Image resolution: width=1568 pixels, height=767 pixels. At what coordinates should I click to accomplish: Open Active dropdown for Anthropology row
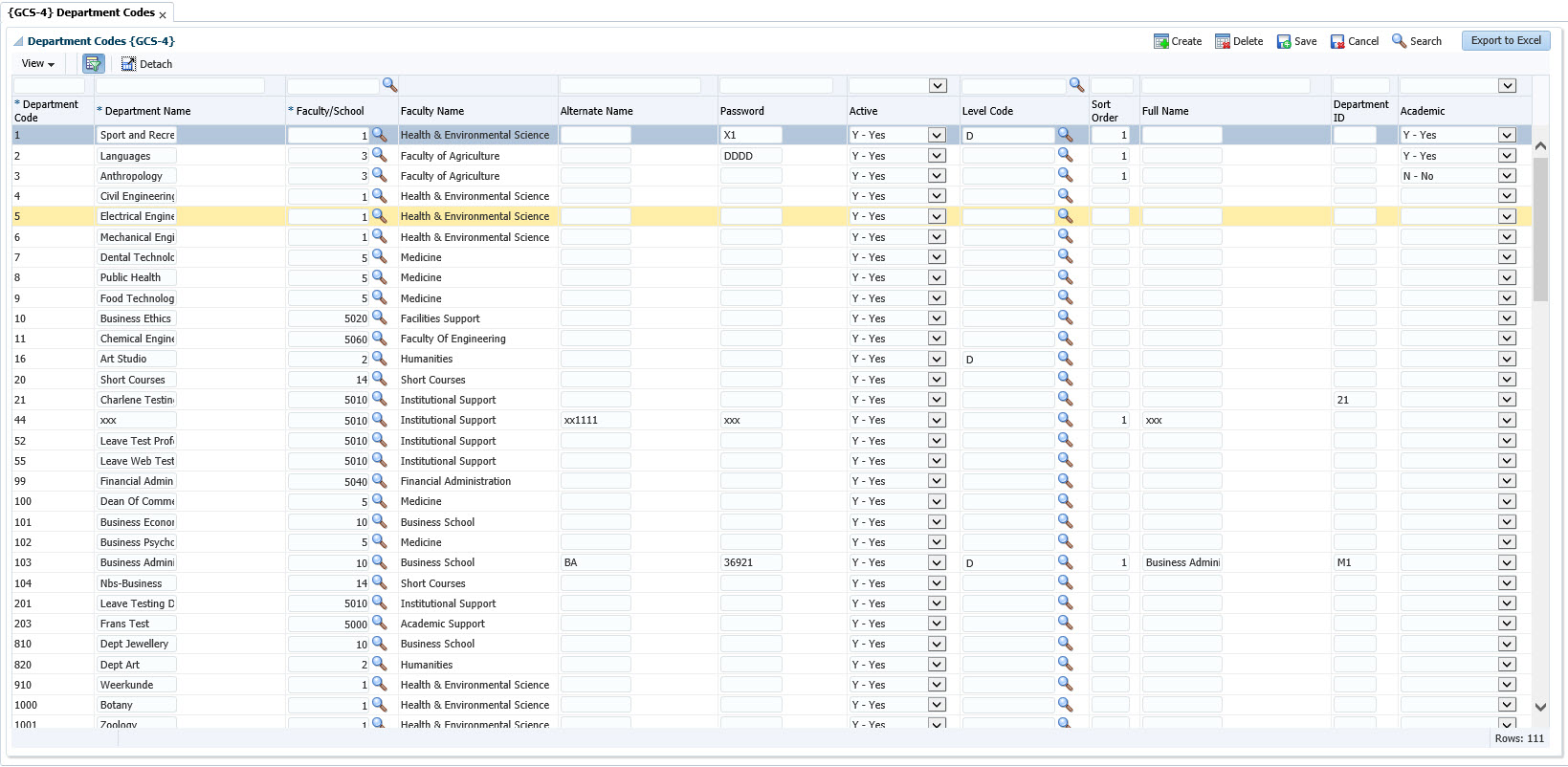[x=937, y=176]
